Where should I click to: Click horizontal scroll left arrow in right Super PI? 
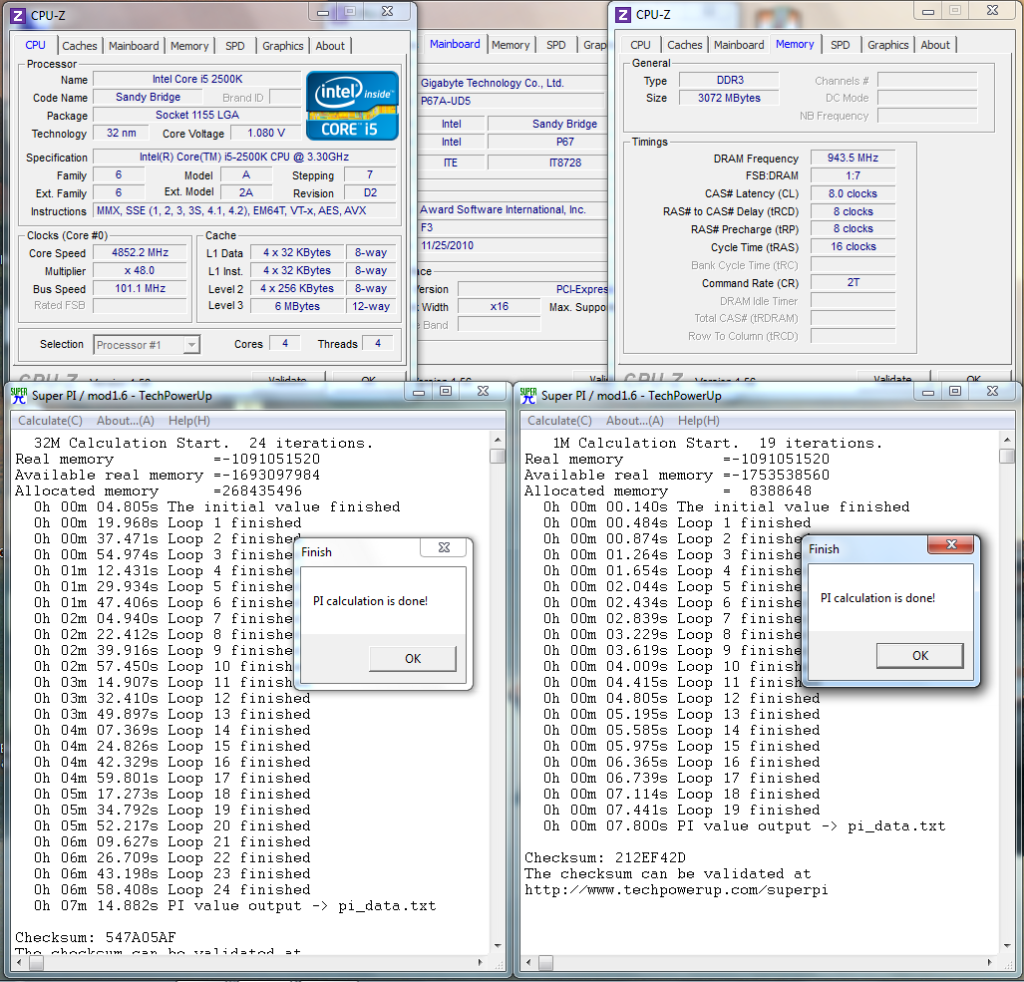[x=529, y=962]
